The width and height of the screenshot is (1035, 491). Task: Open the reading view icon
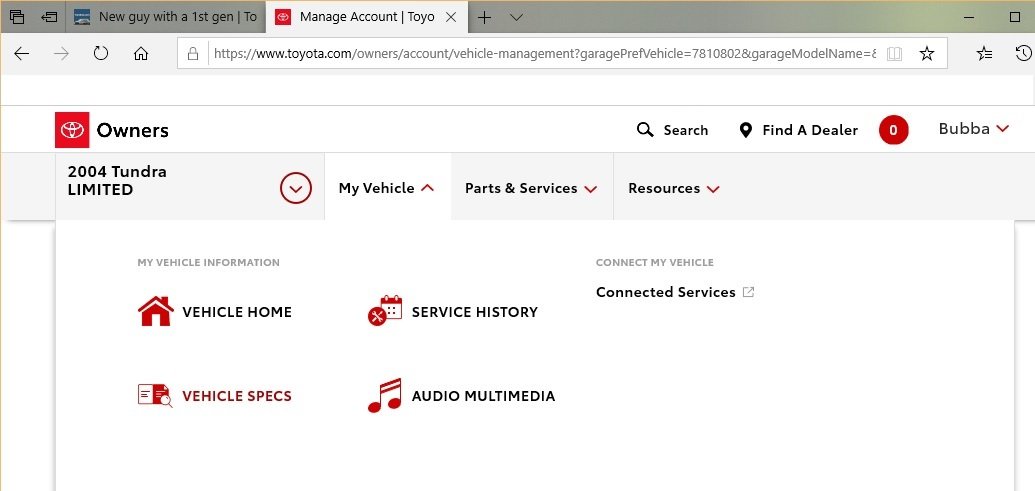pyautogui.click(x=894, y=53)
